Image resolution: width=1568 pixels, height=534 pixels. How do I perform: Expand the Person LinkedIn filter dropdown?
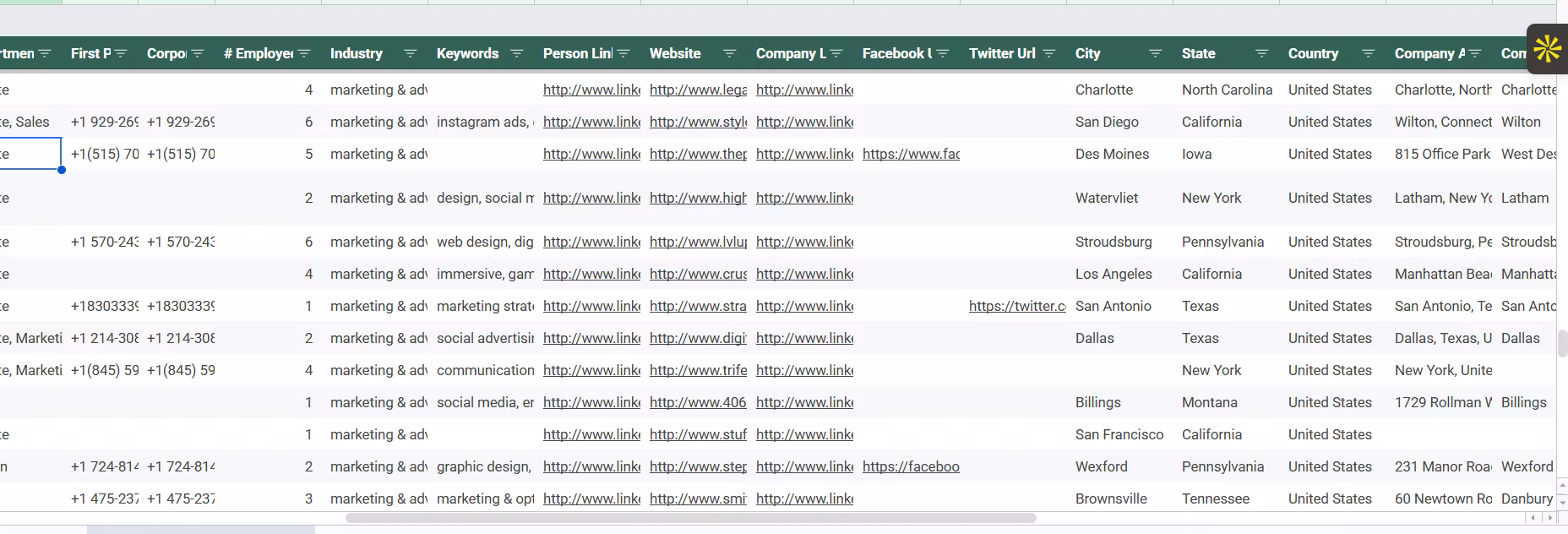623,53
